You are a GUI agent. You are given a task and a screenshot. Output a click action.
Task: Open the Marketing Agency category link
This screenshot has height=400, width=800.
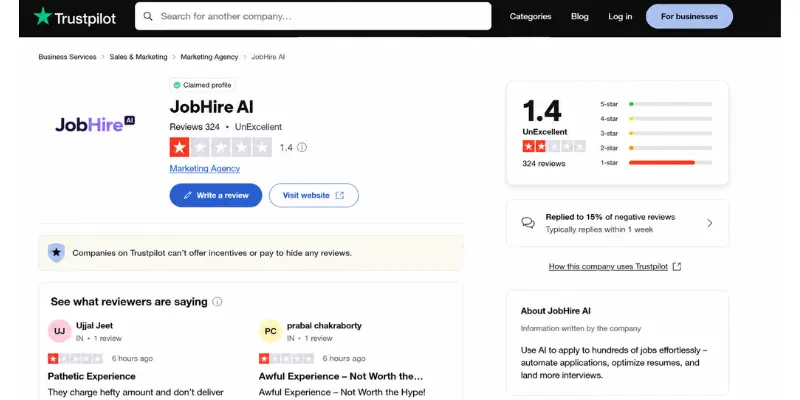[x=205, y=168]
